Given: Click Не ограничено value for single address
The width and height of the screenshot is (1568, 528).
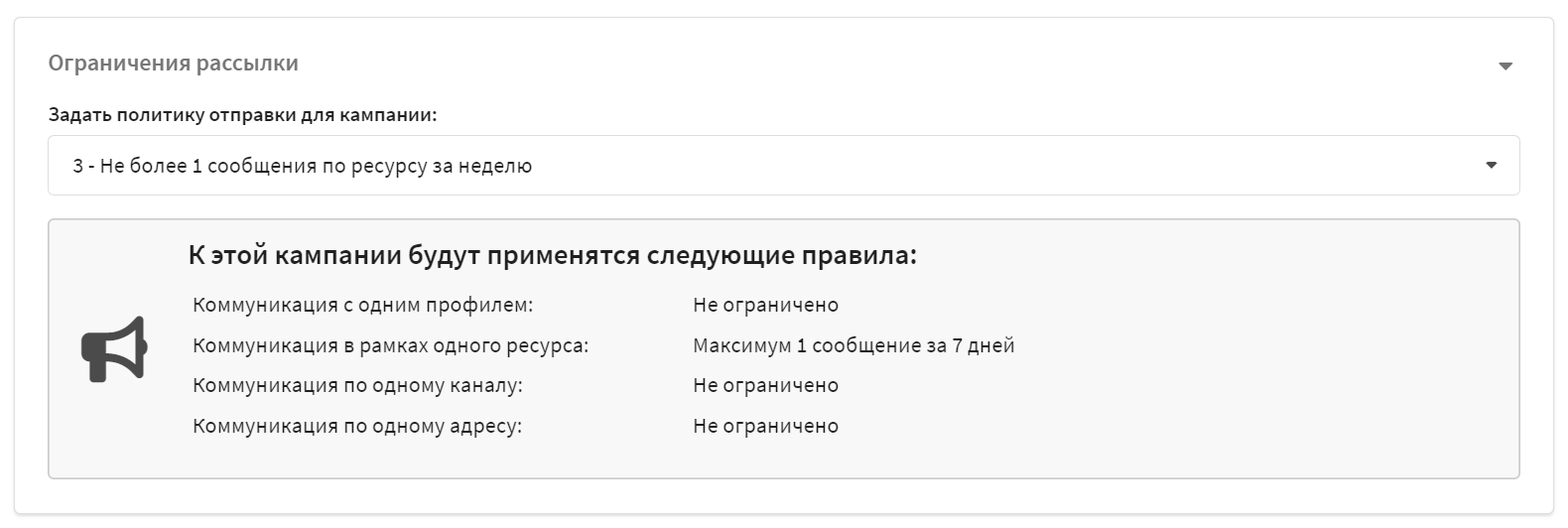Looking at the screenshot, I should tap(766, 426).
